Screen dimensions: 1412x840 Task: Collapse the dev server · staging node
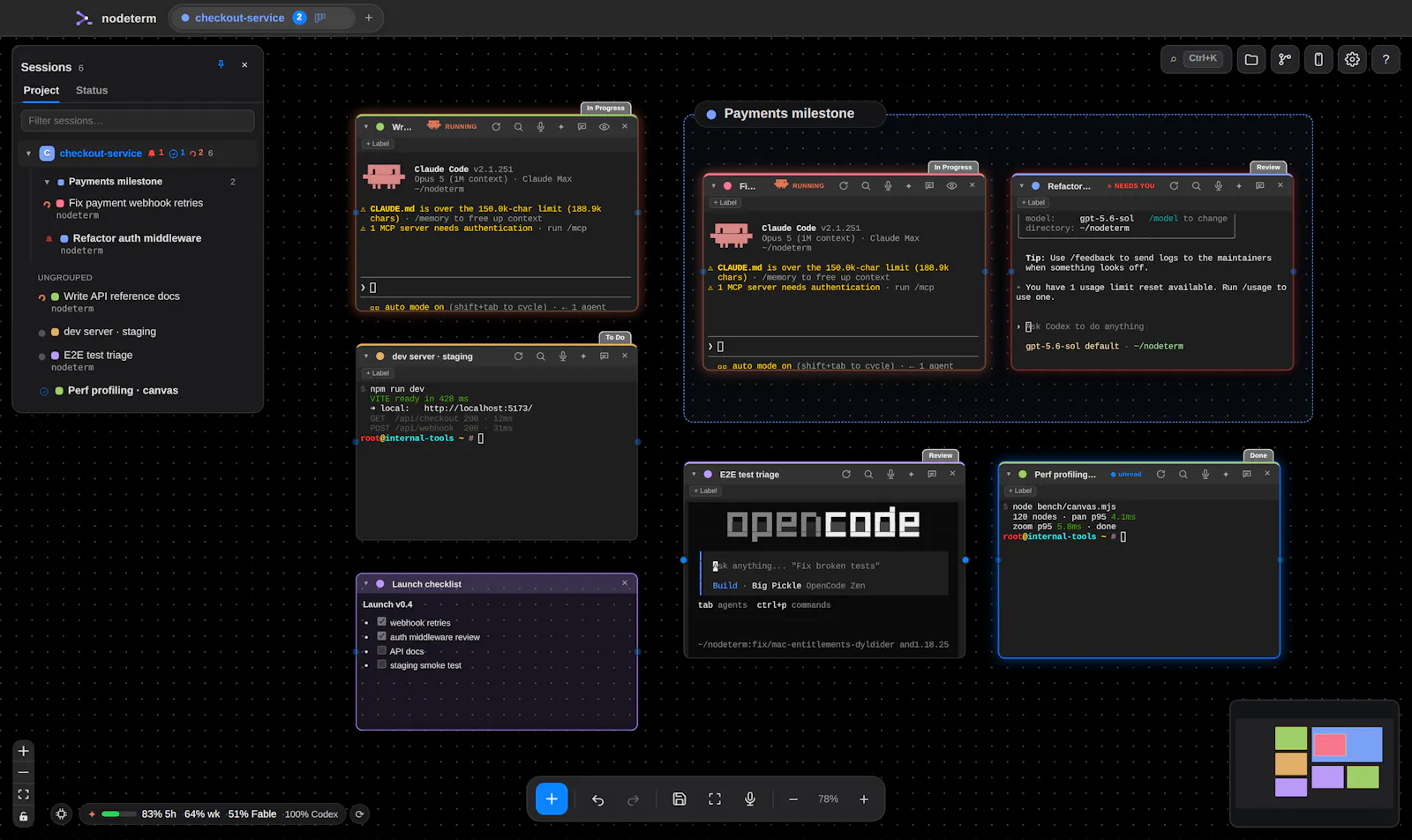pos(366,356)
